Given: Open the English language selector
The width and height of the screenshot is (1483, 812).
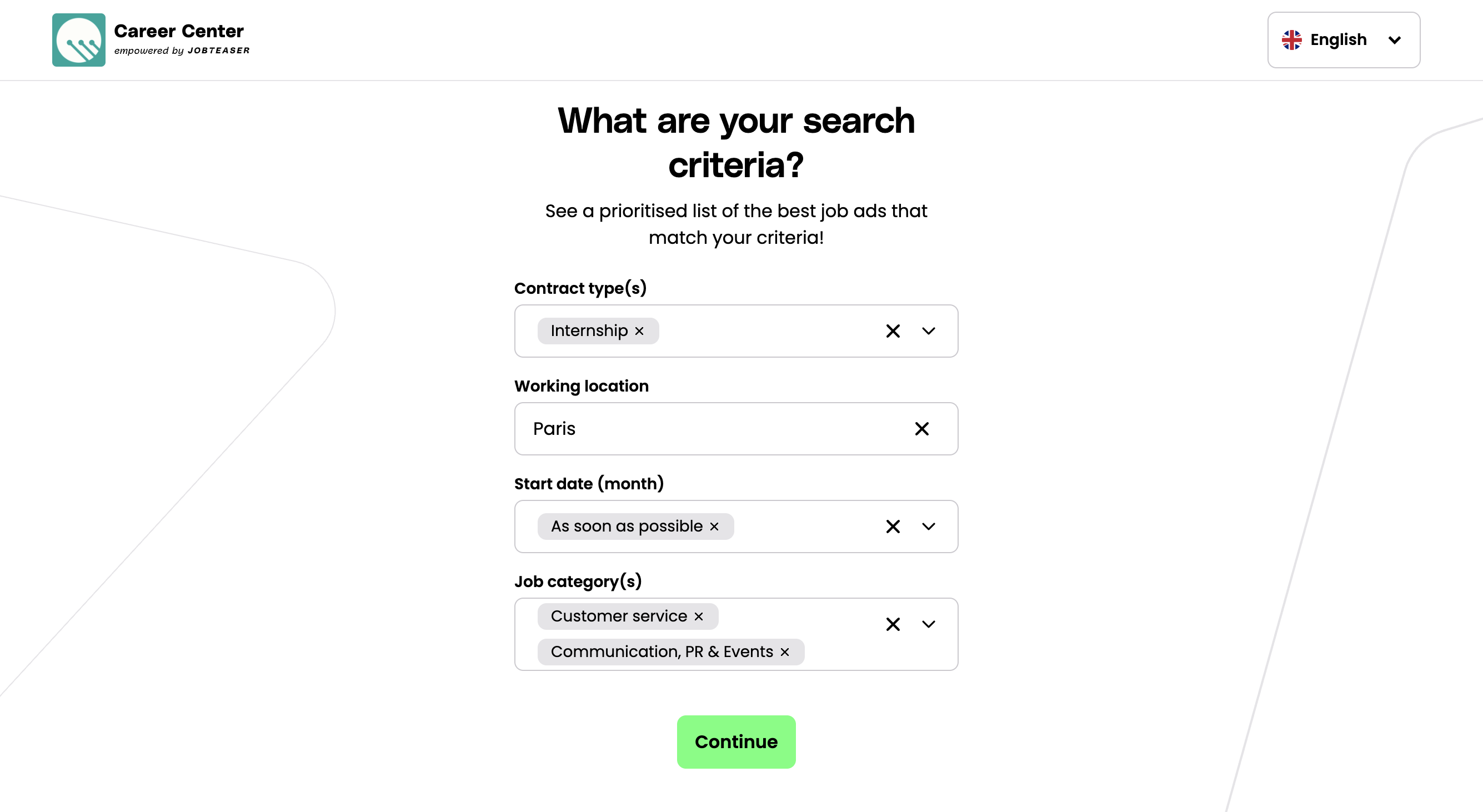Looking at the screenshot, I should (1342, 39).
